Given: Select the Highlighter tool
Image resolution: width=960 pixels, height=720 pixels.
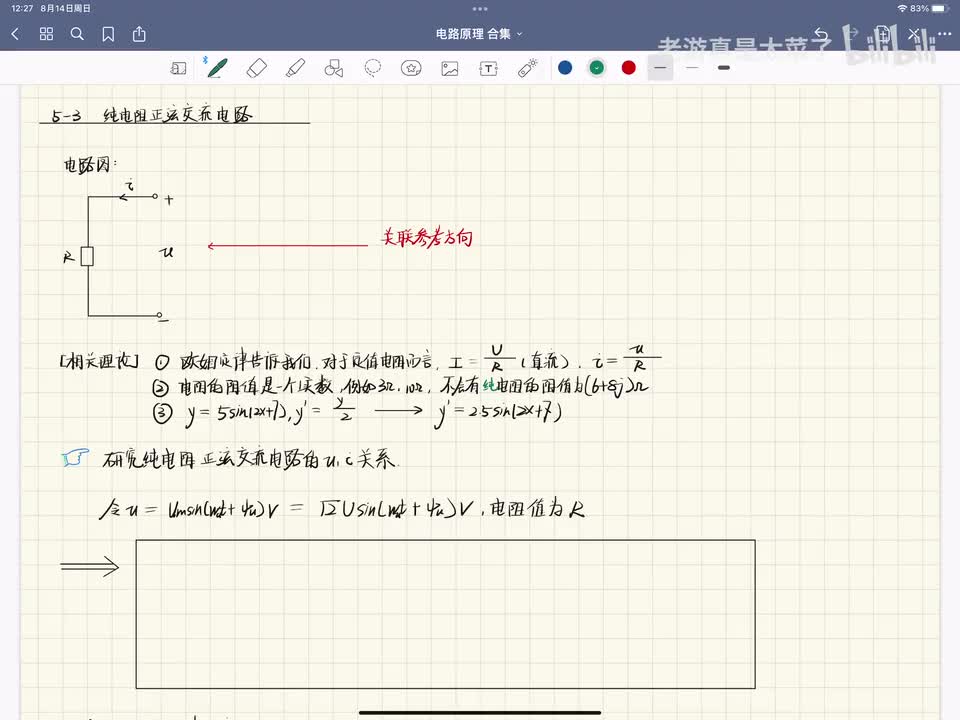Looking at the screenshot, I should [295, 68].
